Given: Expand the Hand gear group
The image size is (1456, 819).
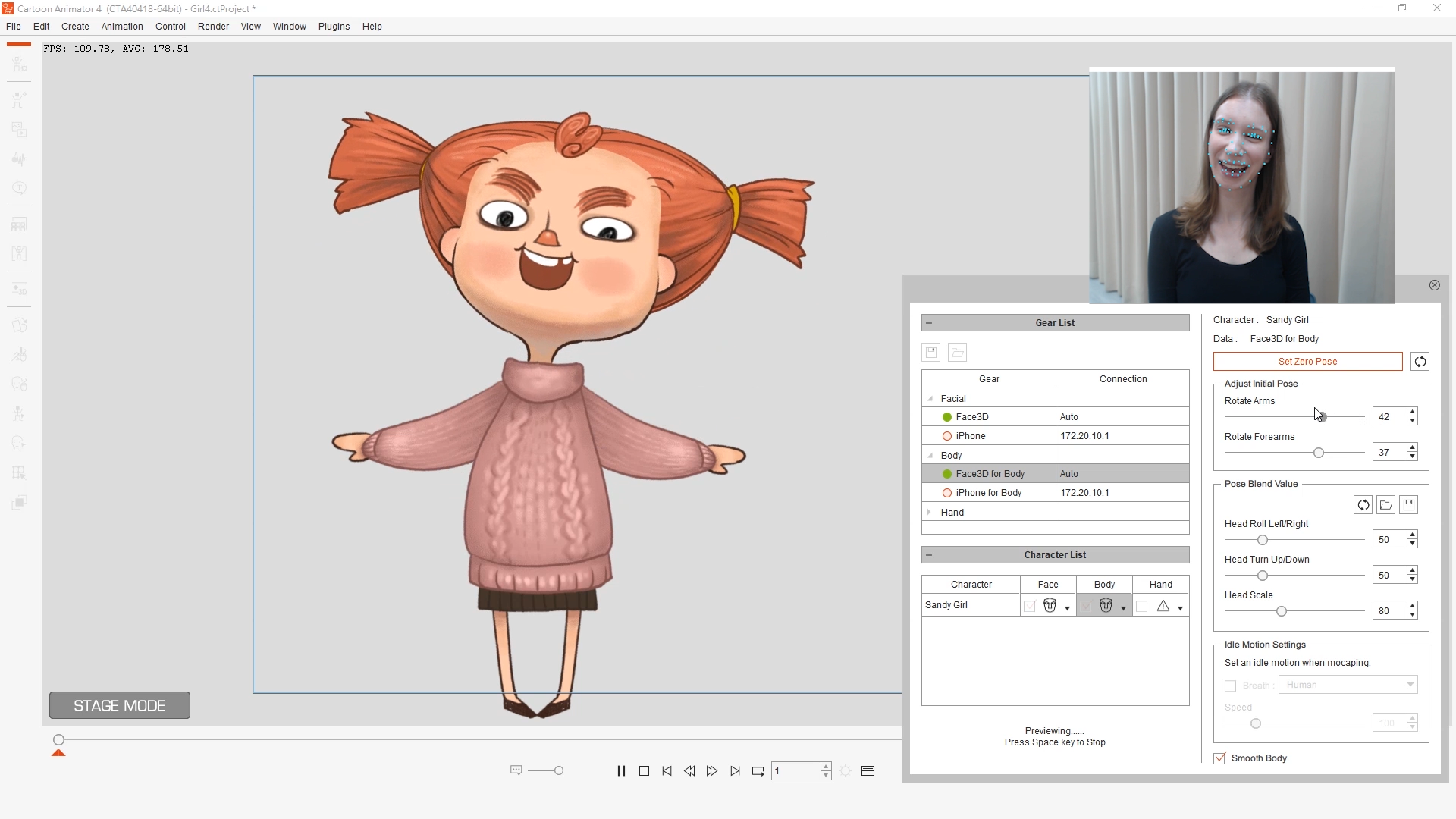Looking at the screenshot, I should 930,513.
